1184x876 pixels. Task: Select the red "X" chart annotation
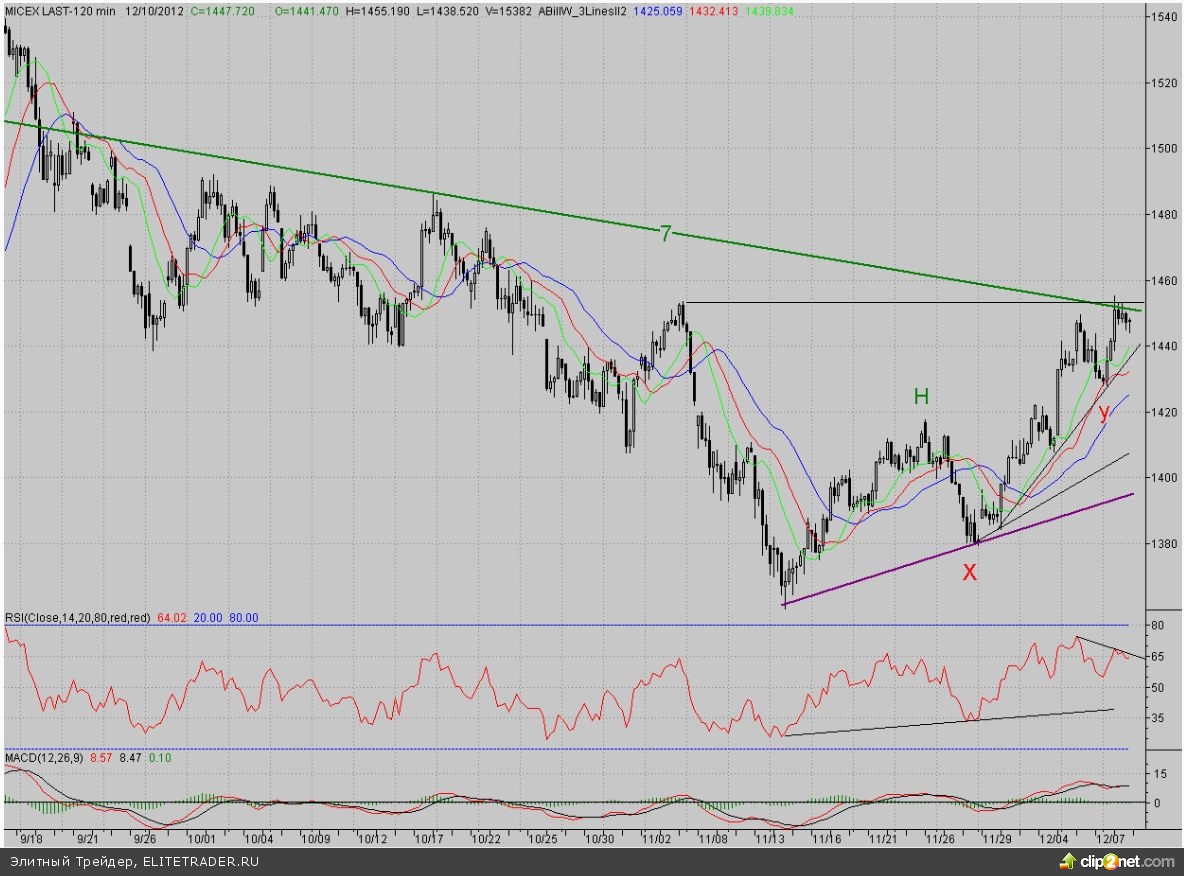(968, 573)
